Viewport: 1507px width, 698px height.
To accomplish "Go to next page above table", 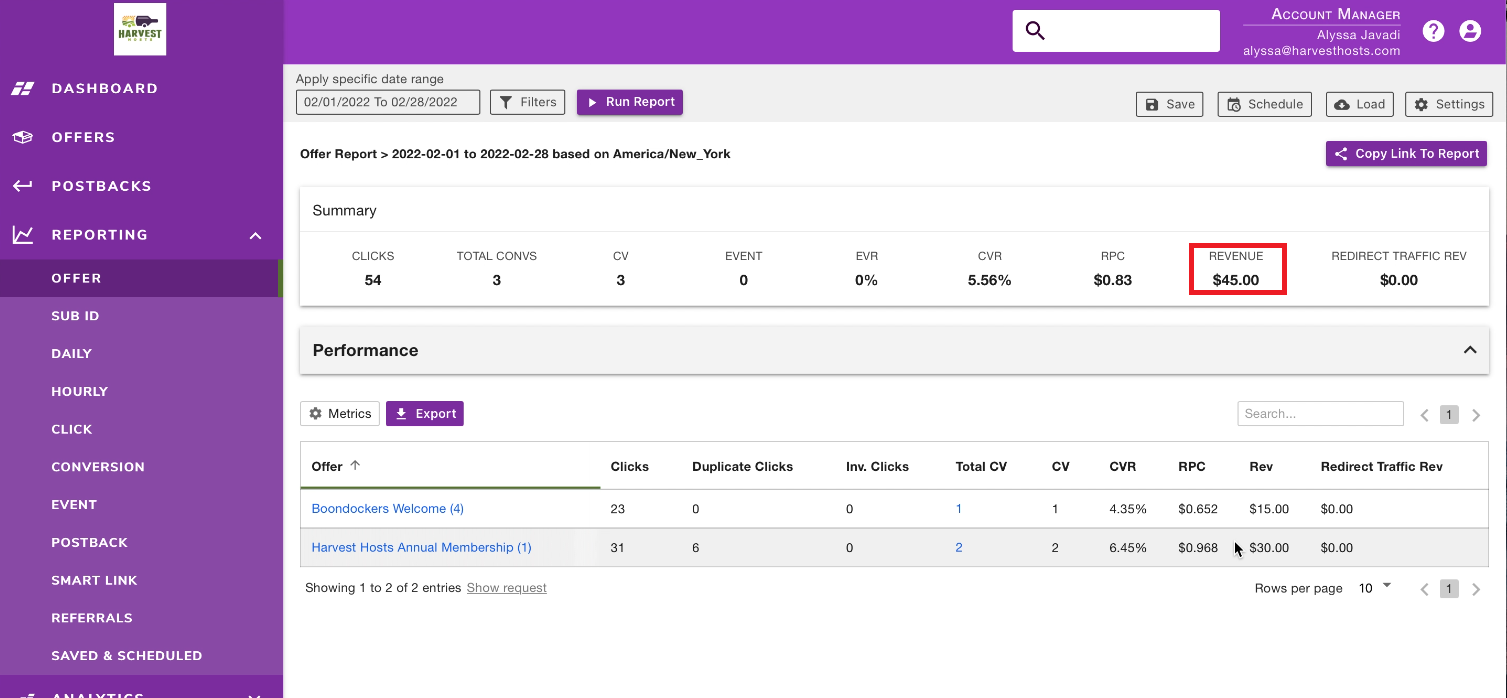I will [1476, 415].
